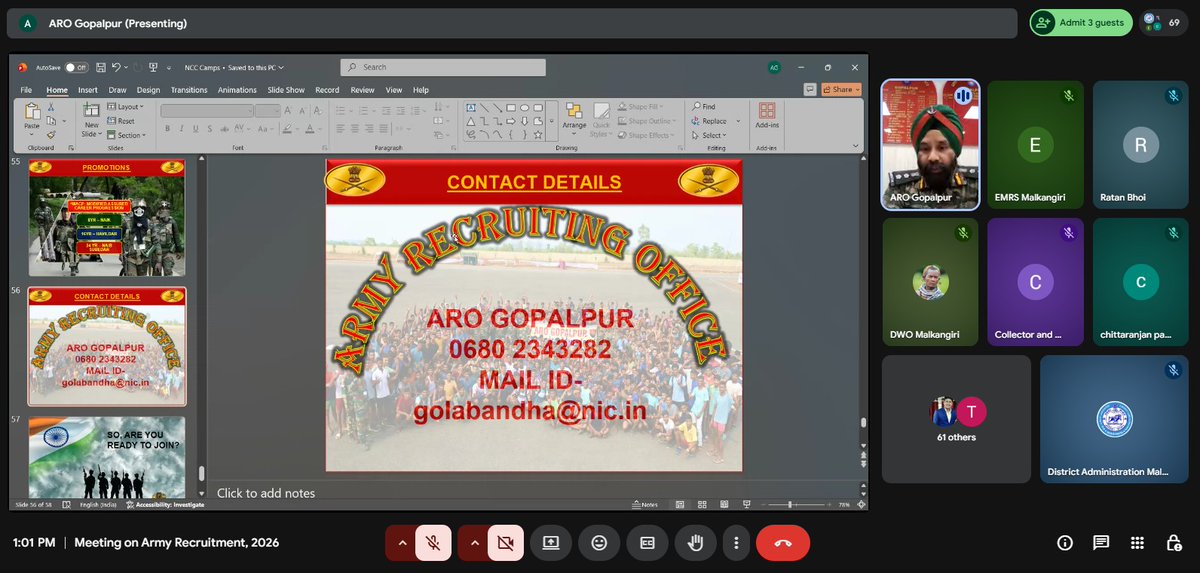Open meeting details info icon

point(1065,543)
